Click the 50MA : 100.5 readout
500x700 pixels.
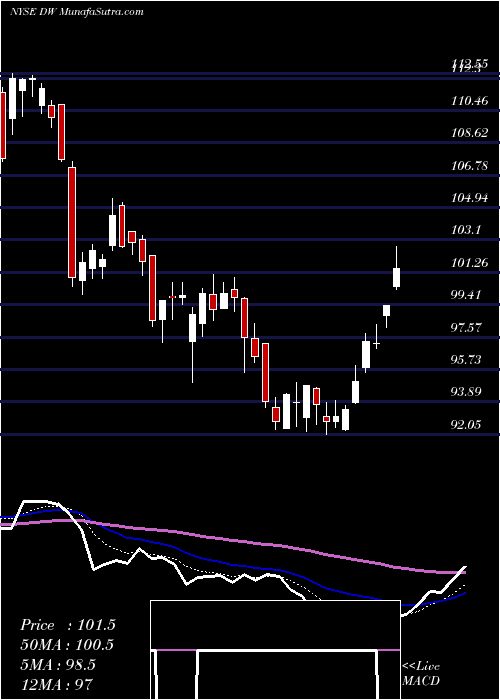tap(67, 645)
